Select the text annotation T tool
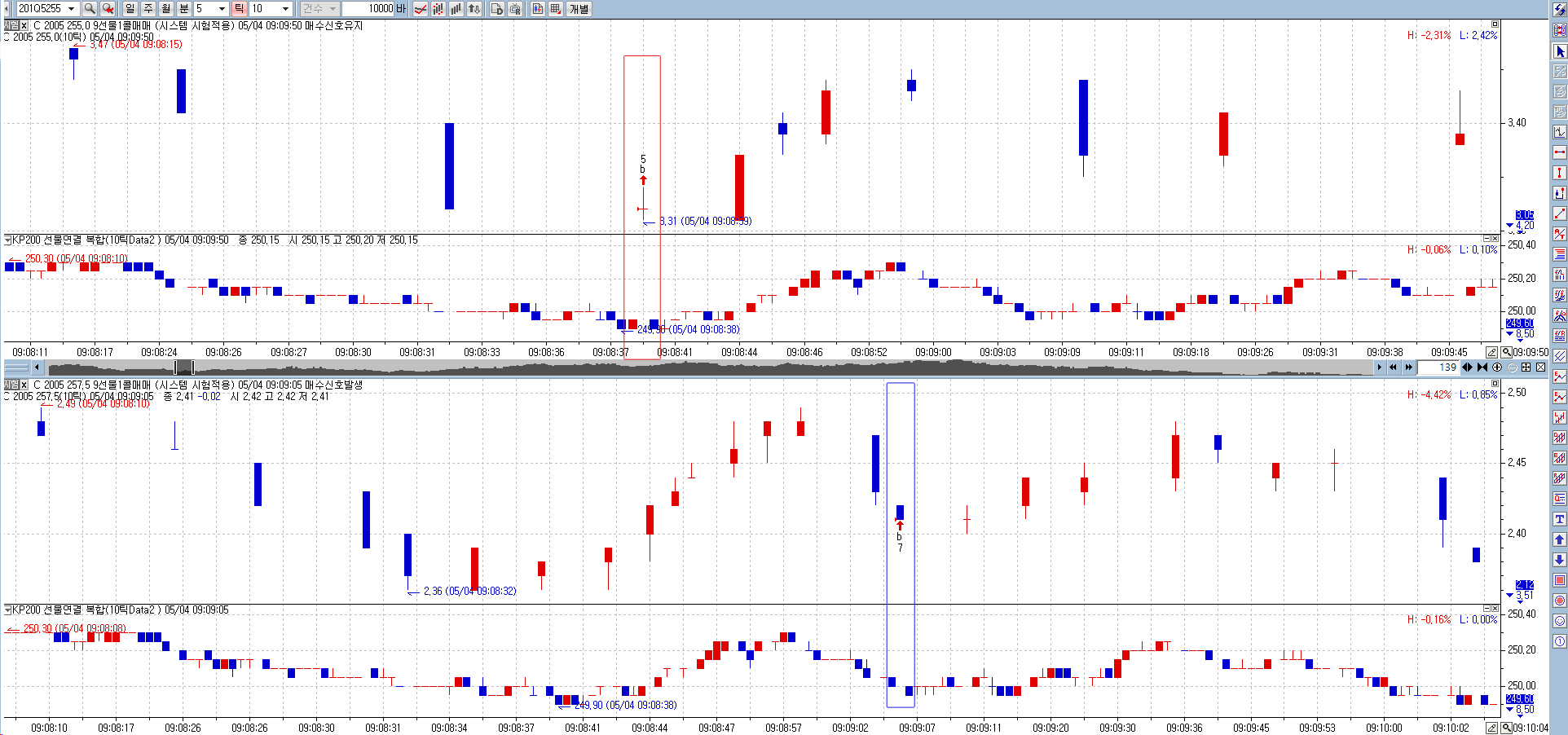This screenshot has height=735, width=1568. click(1559, 519)
